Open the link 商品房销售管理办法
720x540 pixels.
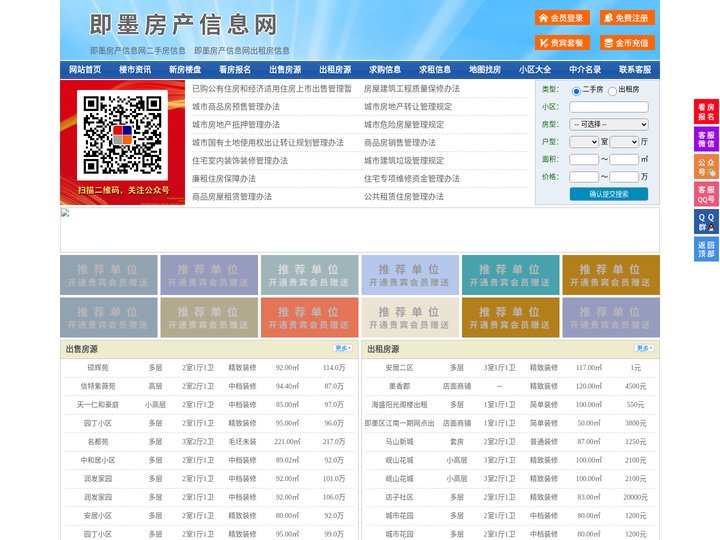(400, 143)
